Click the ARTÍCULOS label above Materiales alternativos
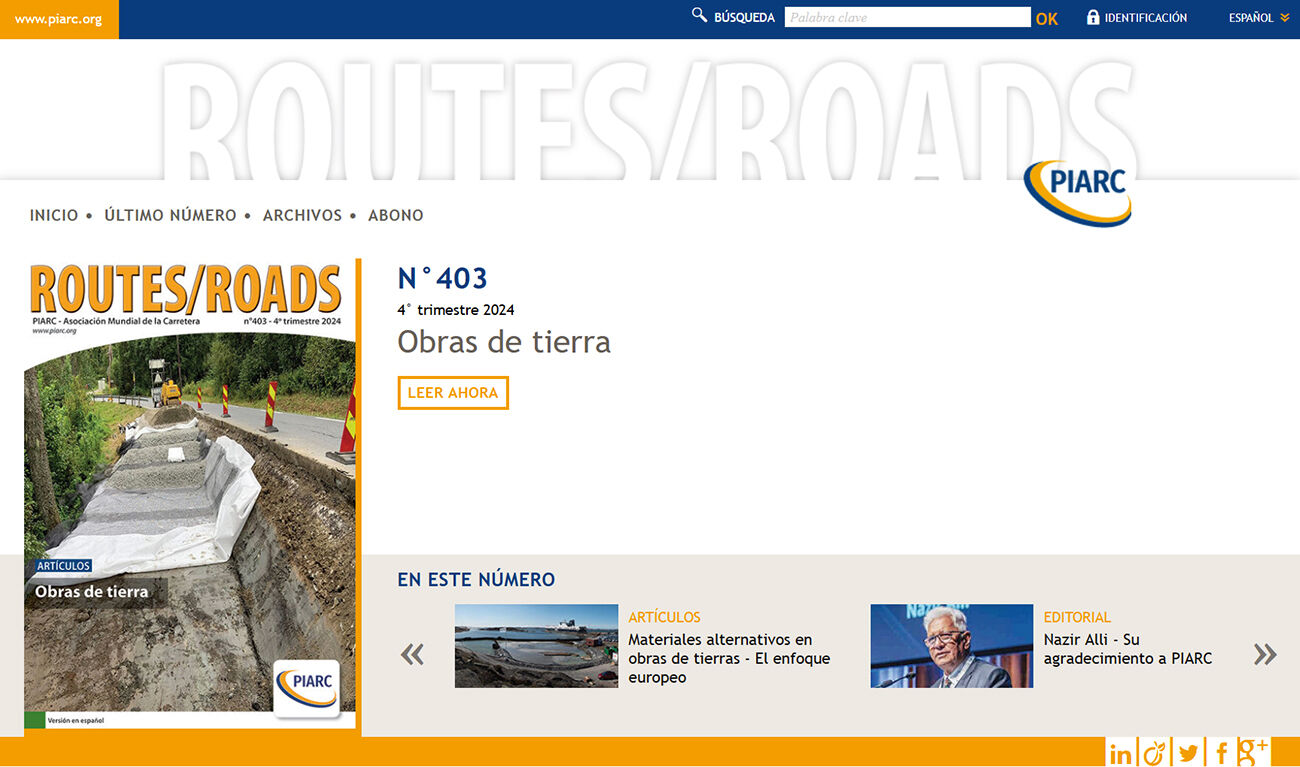Screen dimensions: 1300x767 pos(664,618)
